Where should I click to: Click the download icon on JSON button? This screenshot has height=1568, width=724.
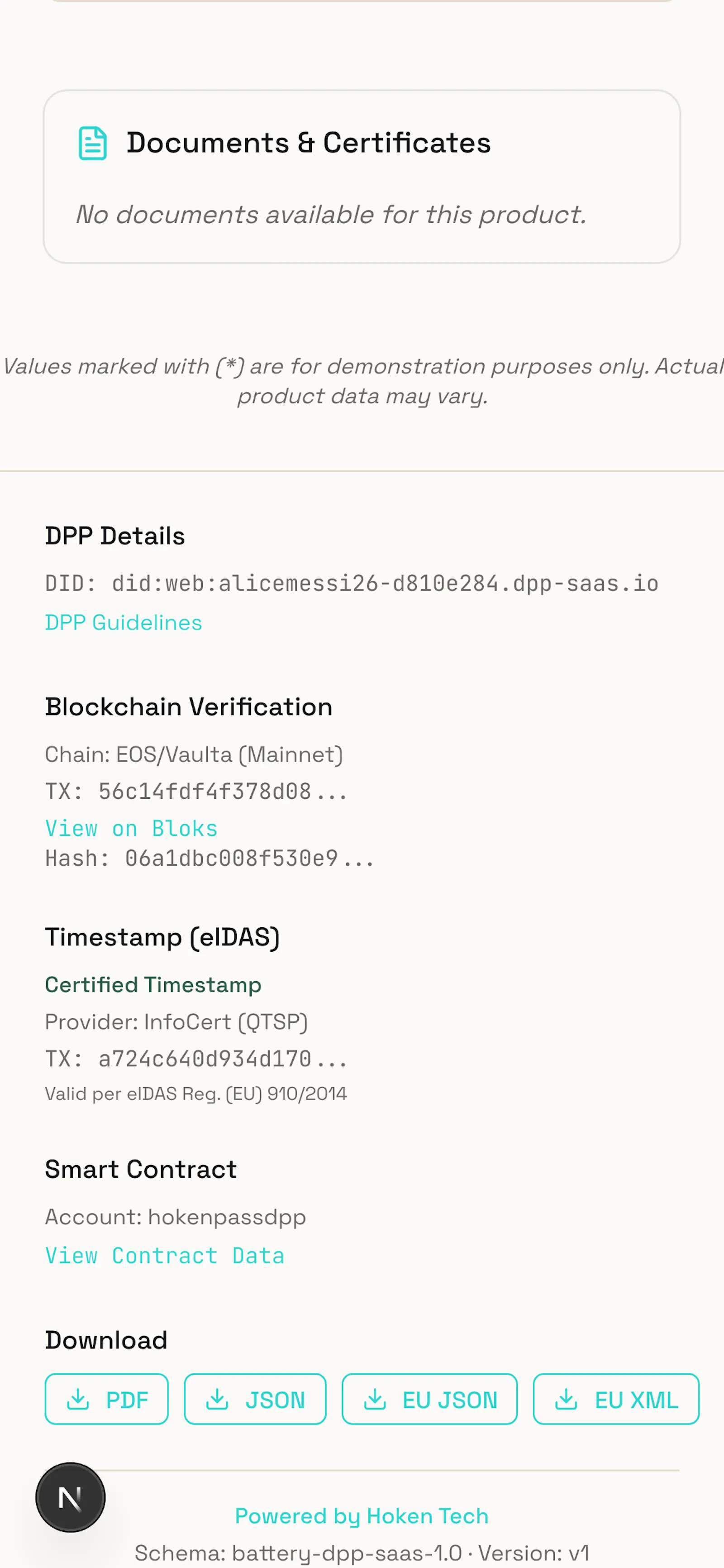(217, 1400)
